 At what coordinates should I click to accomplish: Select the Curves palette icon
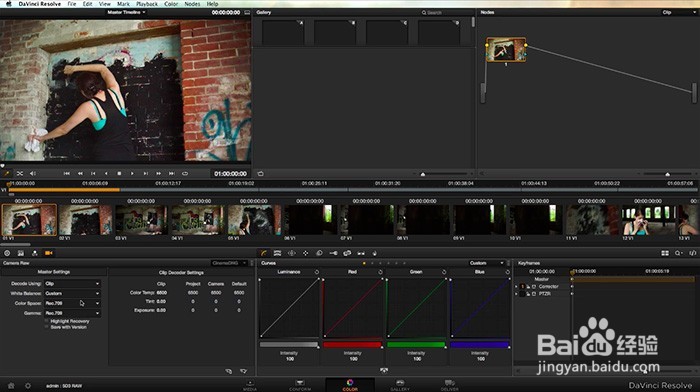pos(264,253)
